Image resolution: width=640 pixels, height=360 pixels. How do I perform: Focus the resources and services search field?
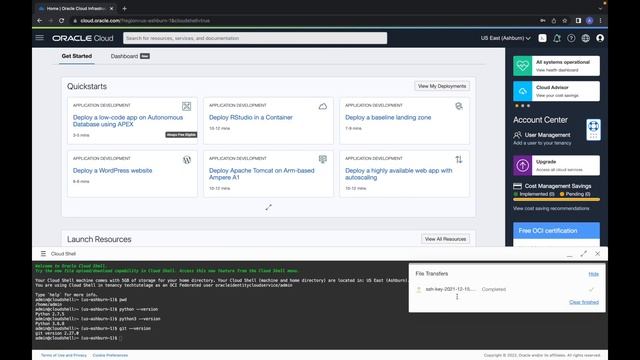tap(255, 38)
